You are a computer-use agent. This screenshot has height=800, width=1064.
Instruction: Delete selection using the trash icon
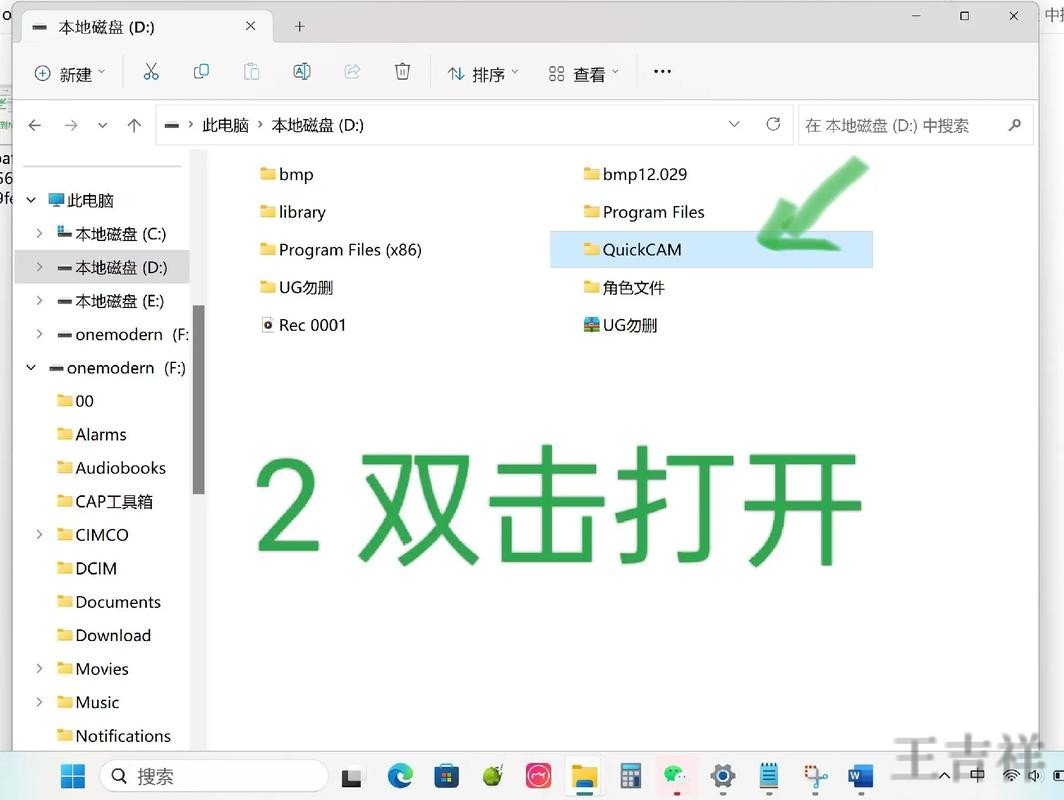[x=402, y=72]
